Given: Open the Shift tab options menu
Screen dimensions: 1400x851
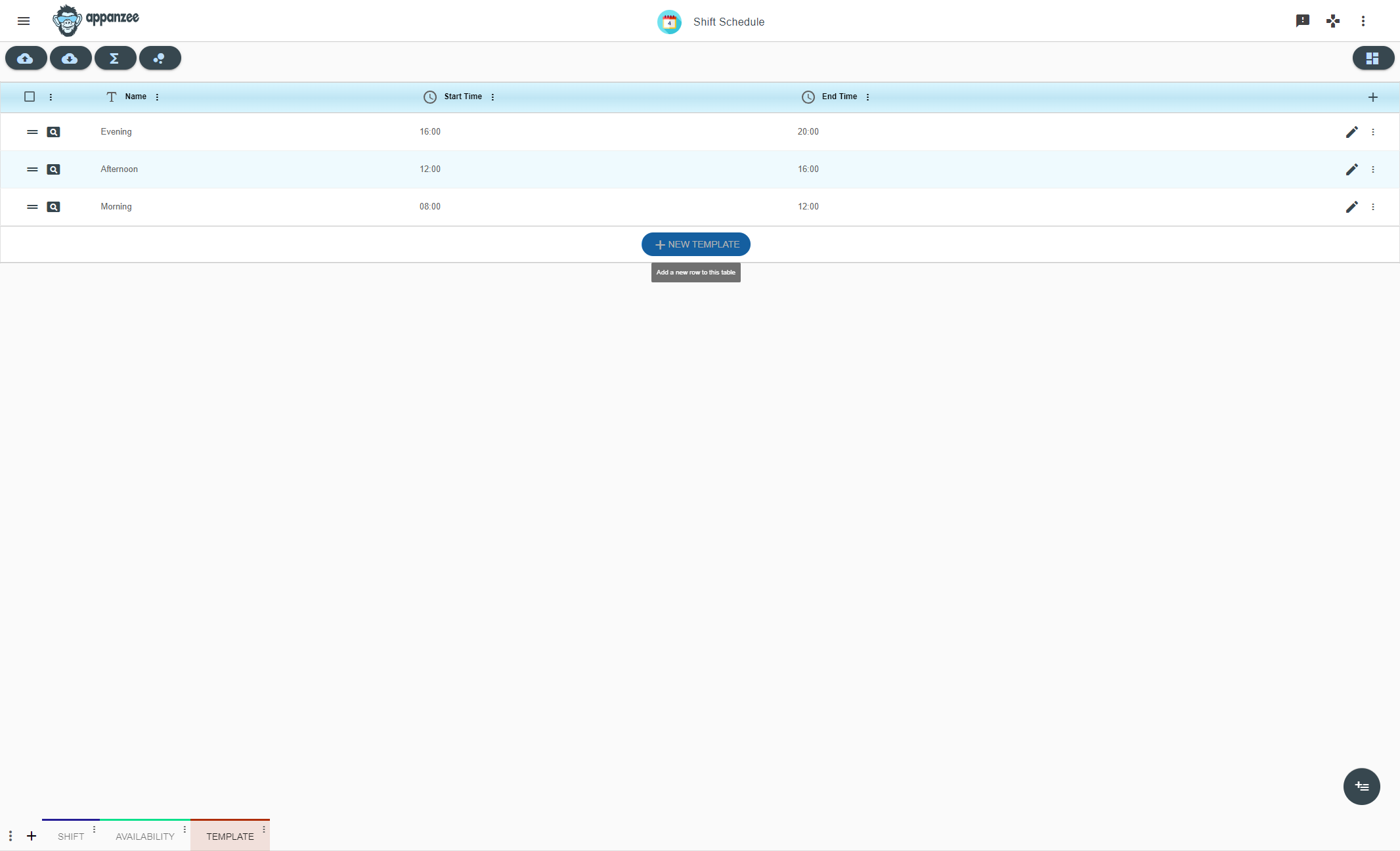Looking at the screenshot, I should coord(94,829).
